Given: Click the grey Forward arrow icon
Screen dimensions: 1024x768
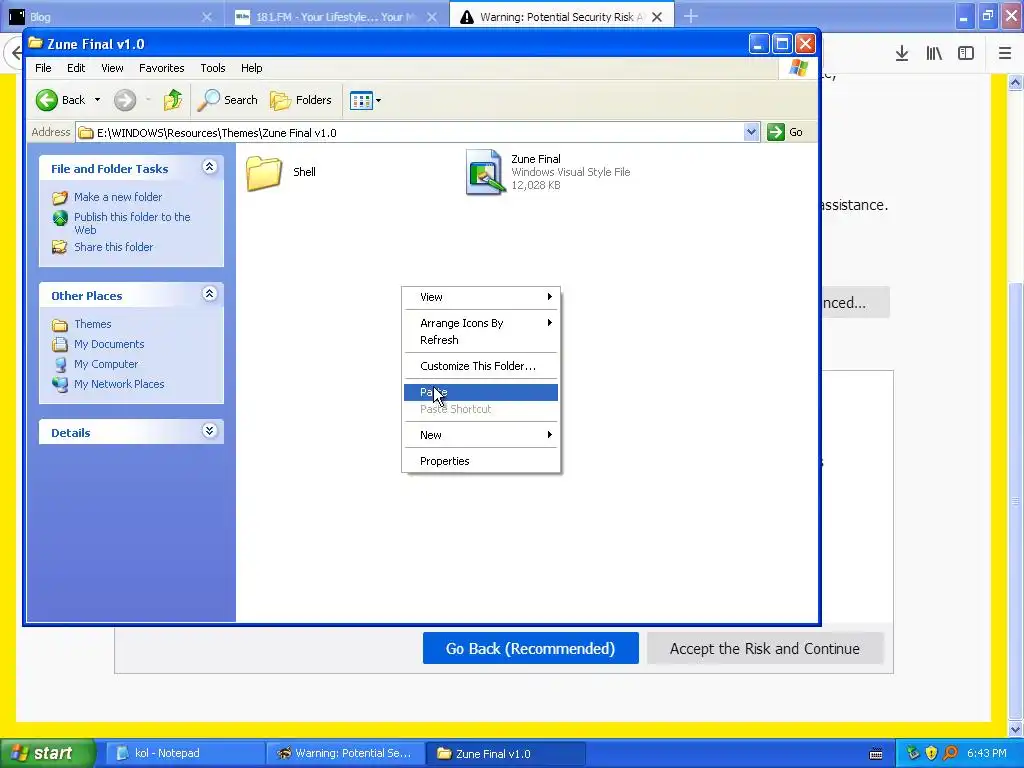Looking at the screenshot, I should click(125, 100).
